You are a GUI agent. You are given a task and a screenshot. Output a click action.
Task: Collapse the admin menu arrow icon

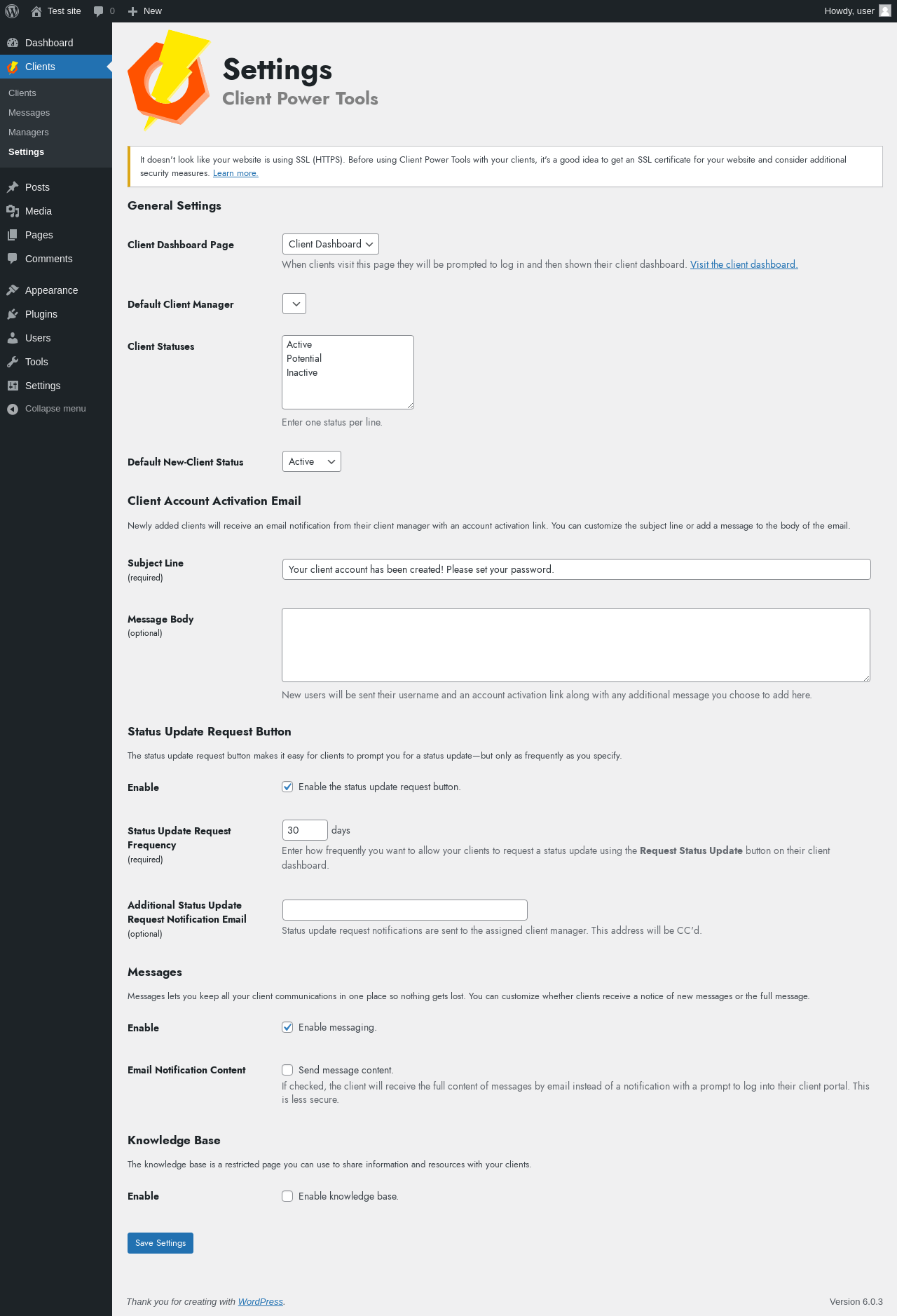pyautogui.click(x=13, y=409)
